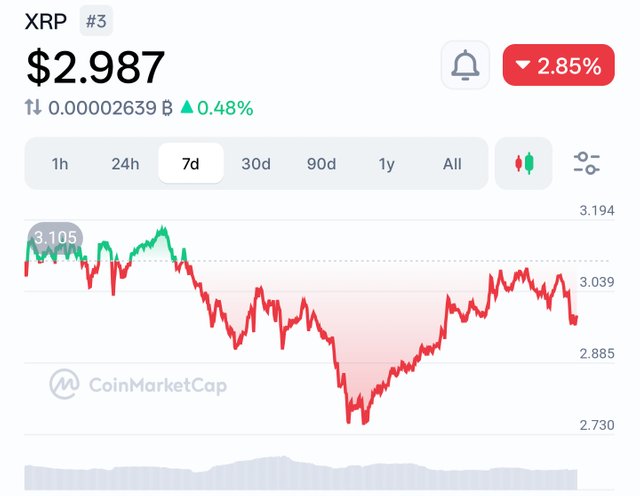This screenshot has height=496, width=640.
Task: Tap the green 0.48% BTC change
Action: click(x=217, y=108)
